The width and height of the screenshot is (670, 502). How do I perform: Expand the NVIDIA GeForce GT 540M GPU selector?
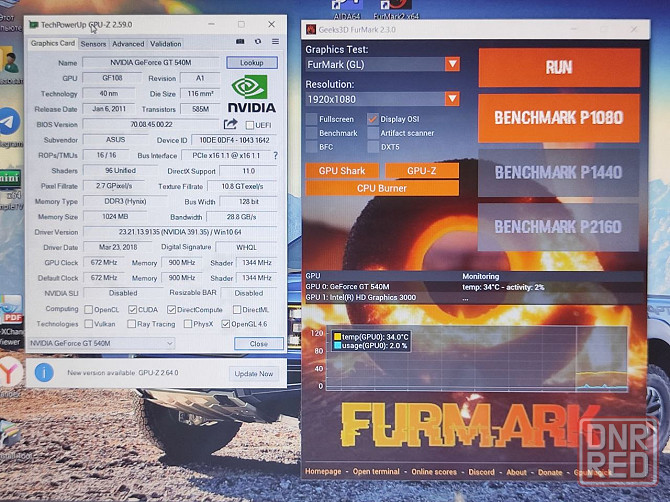click(x=101, y=343)
